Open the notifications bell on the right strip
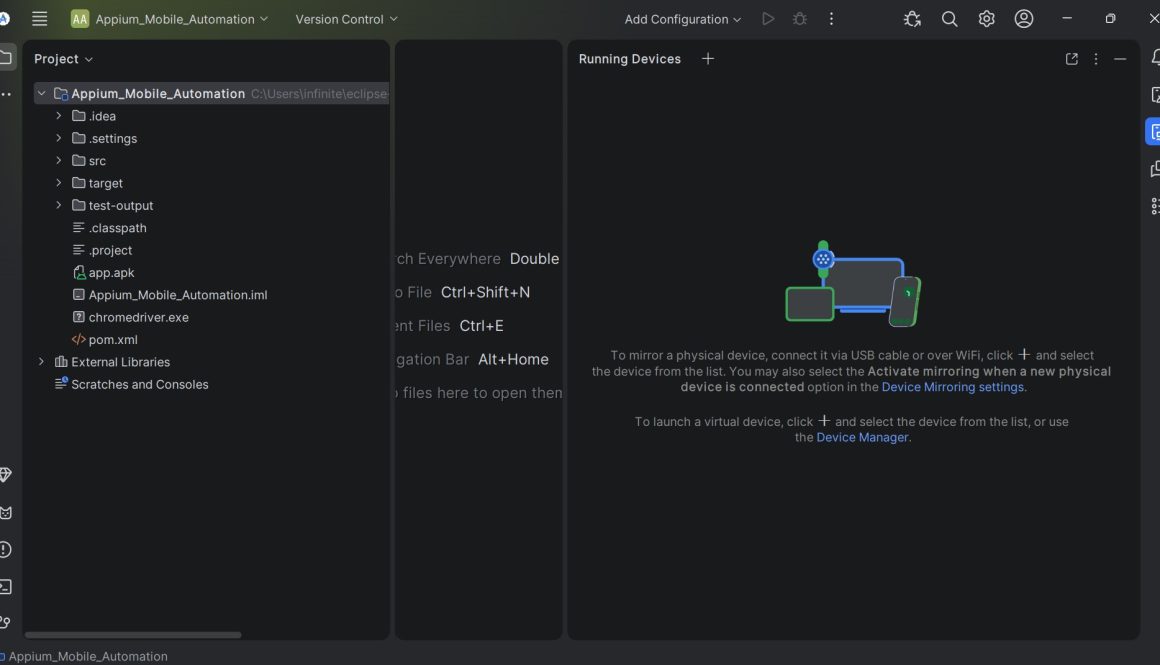Screen dimensions: 1160x665 click(x=1154, y=58)
